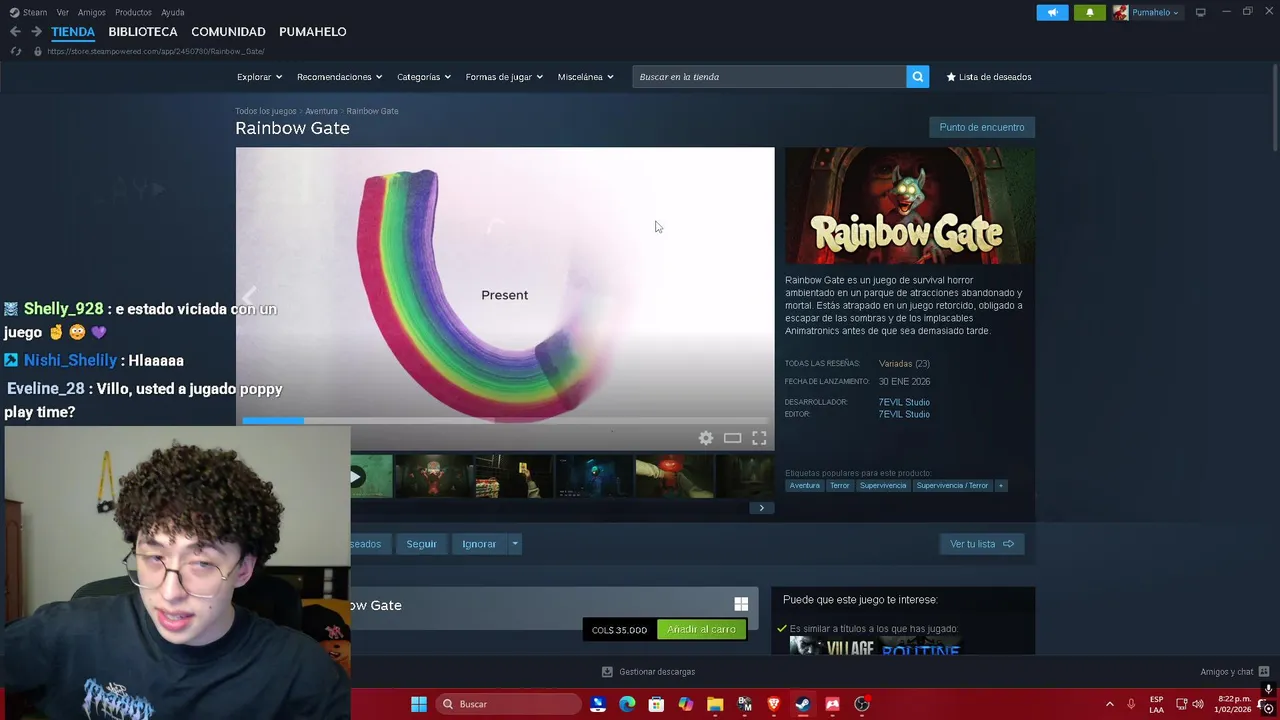Reload the store page

(16, 51)
